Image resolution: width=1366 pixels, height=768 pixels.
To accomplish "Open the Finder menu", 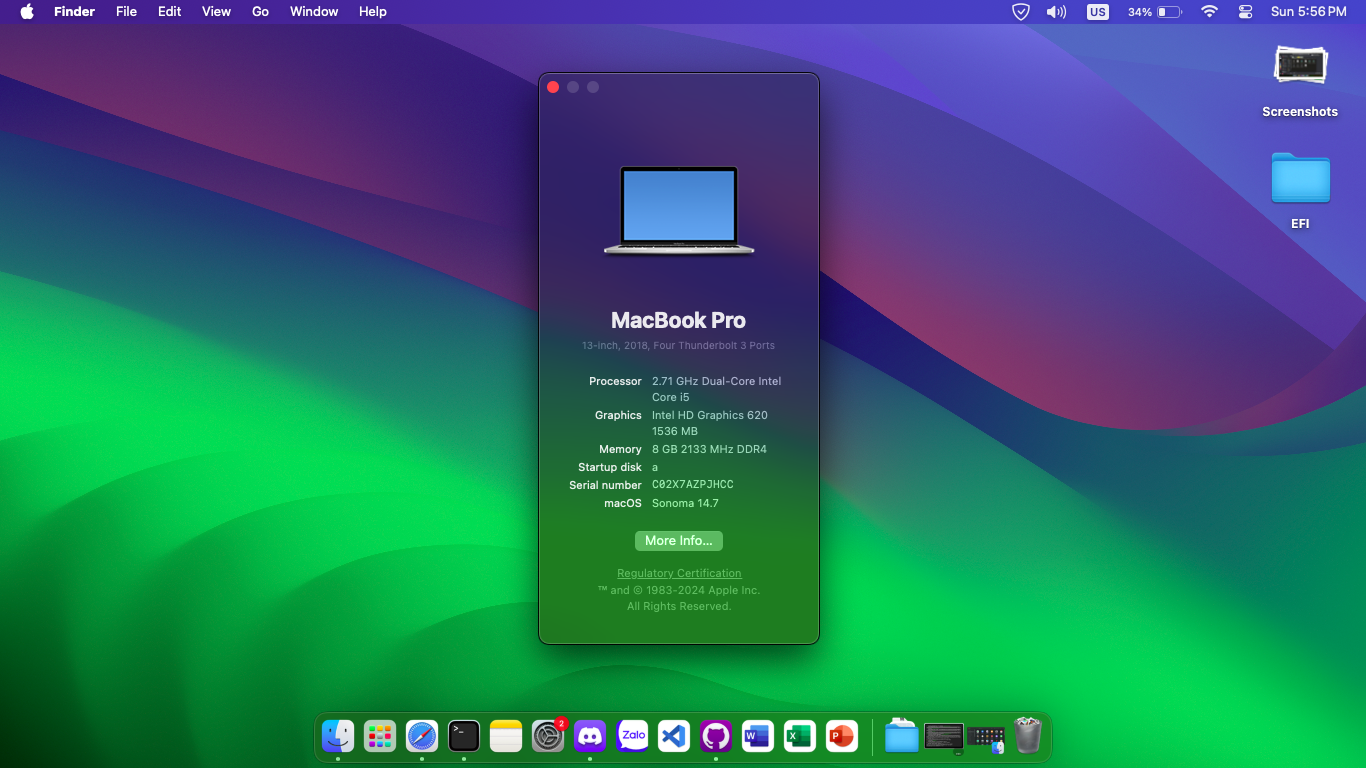I will tap(74, 12).
